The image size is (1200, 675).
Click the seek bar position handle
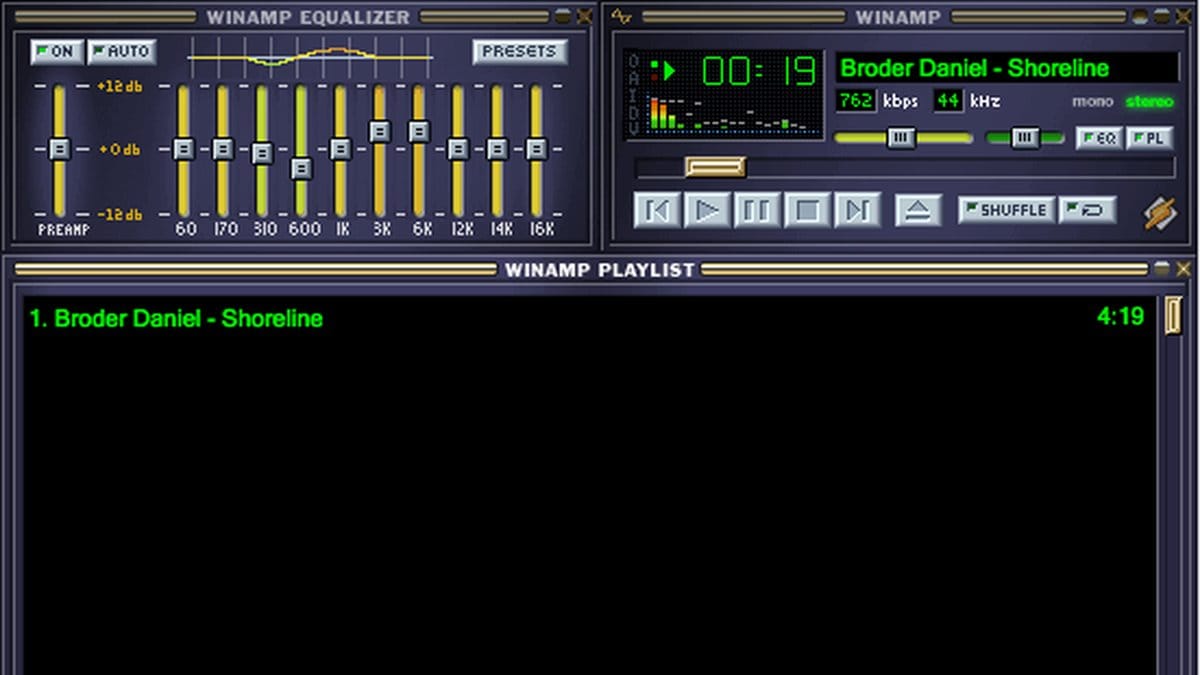pyautogui.click(x=715, y=167)
